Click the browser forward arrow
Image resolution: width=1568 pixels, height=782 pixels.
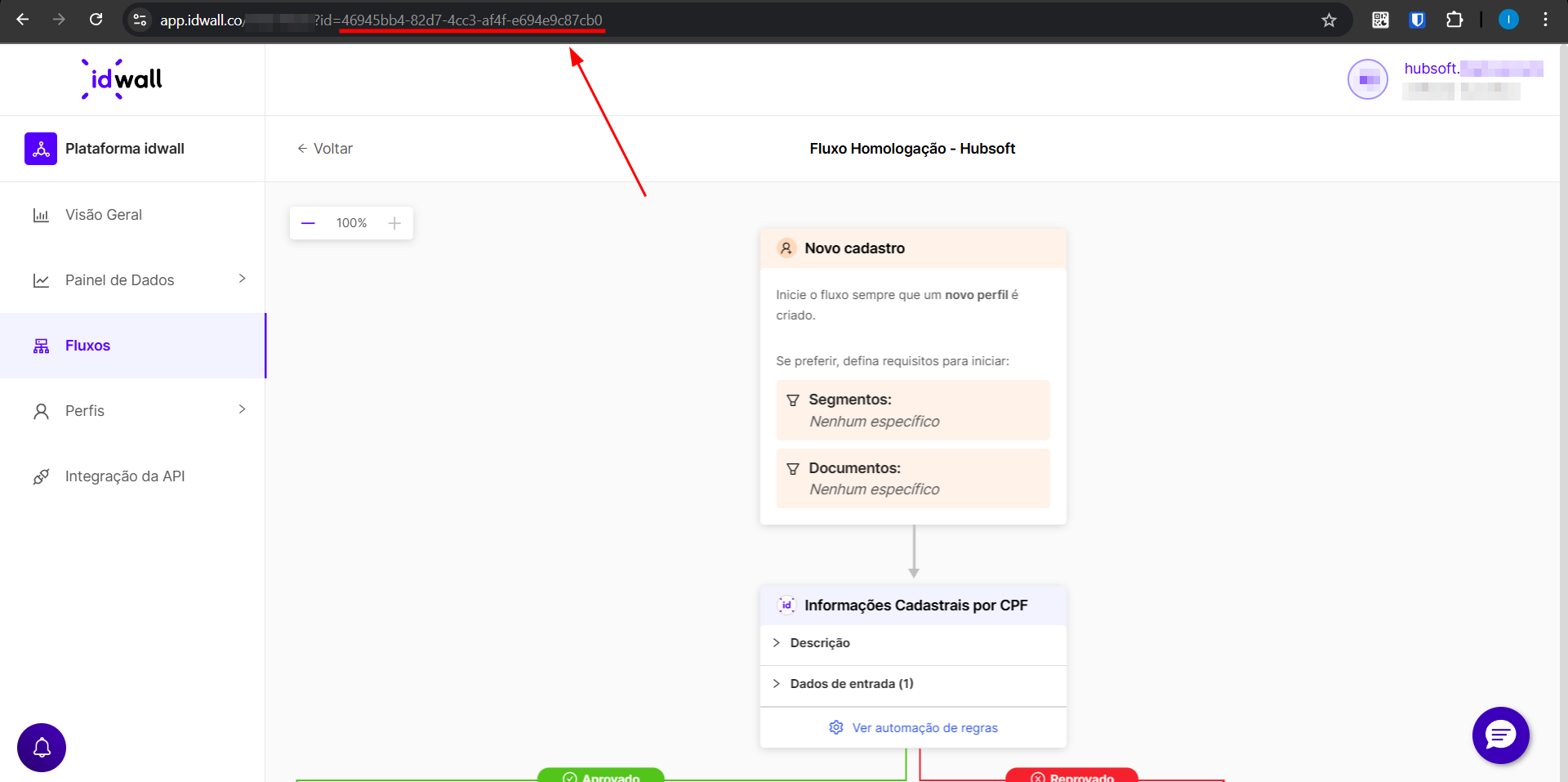59,20
